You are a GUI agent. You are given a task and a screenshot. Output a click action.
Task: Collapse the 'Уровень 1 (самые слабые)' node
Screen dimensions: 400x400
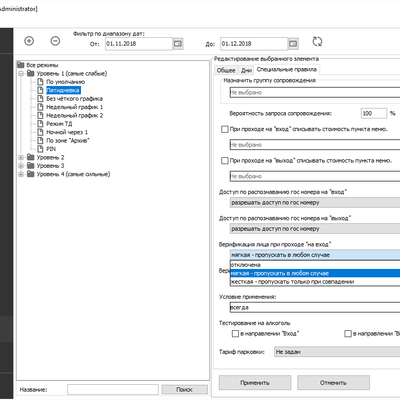(x=21, y=74)
